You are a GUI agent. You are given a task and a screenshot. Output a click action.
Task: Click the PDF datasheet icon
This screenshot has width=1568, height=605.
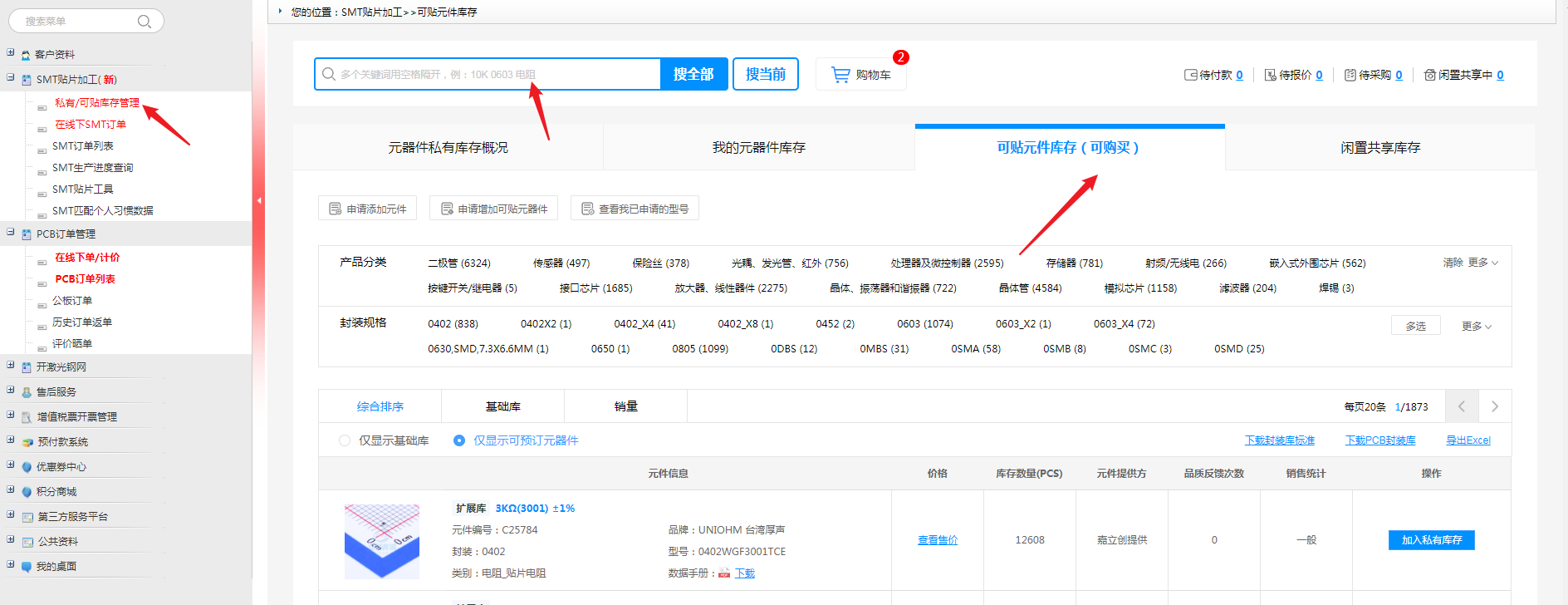pyautogui.click(x=724, y=573)
